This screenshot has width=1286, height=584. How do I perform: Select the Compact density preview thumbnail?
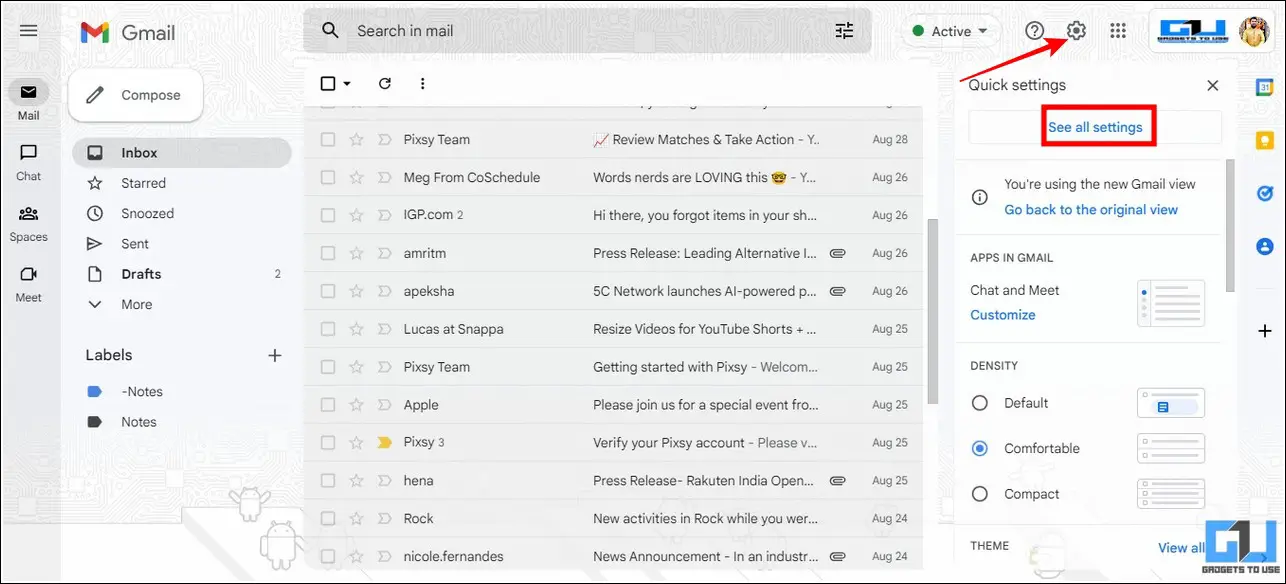coord(1171,494)
